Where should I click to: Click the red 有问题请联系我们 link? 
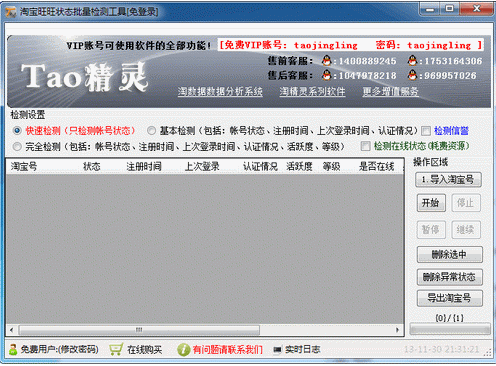[x=228, y=349]
